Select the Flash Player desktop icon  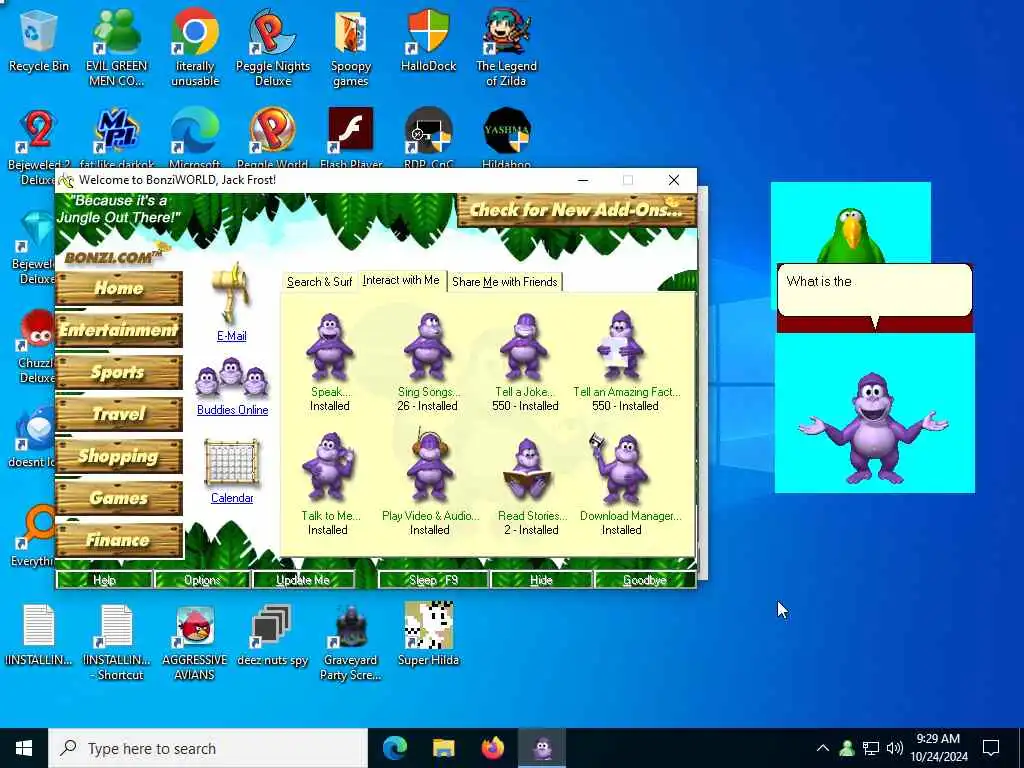coord(351,137)
